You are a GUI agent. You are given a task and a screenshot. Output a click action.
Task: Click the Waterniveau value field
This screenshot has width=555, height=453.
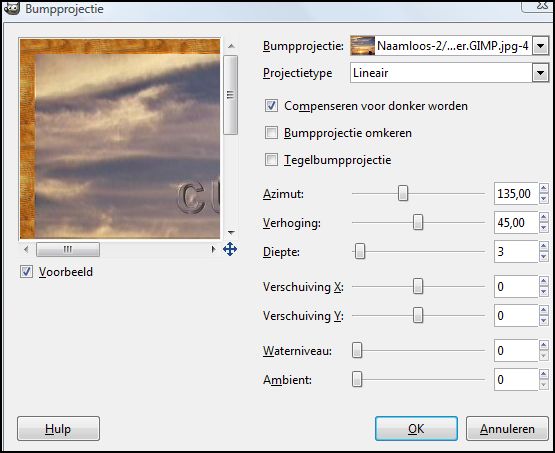[516, 350]
